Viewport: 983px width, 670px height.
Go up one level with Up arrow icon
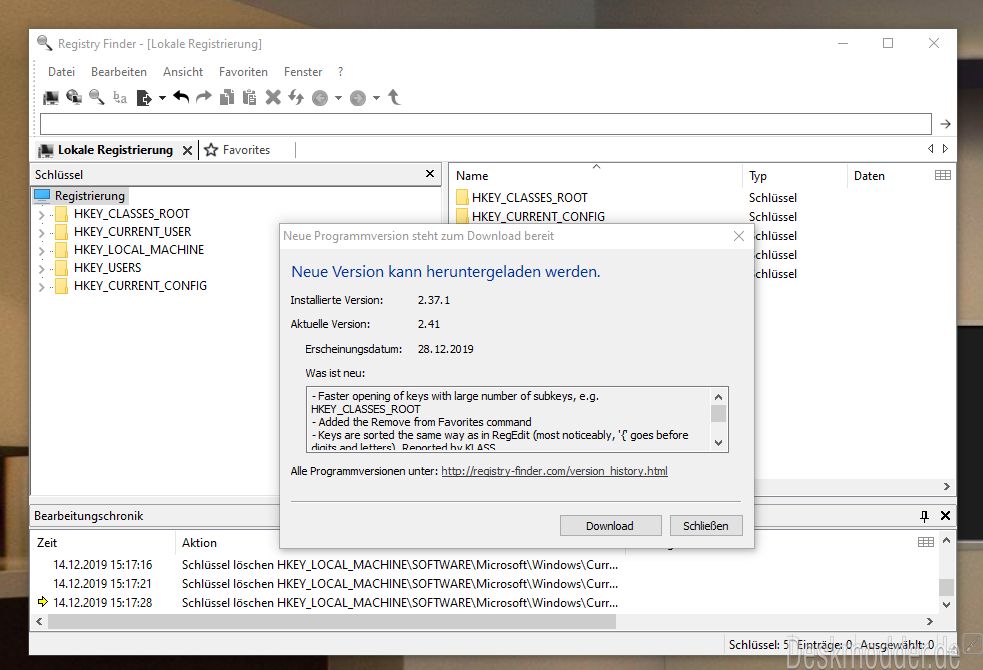point(394,97)
